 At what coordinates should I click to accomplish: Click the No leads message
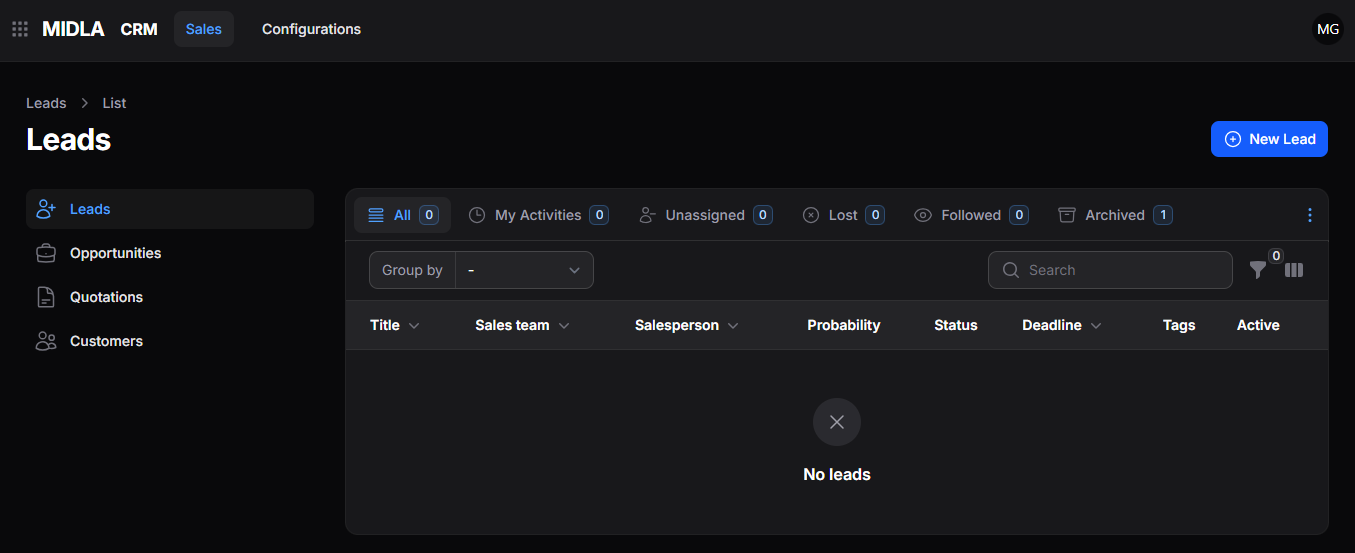click(x=837, y=474)
